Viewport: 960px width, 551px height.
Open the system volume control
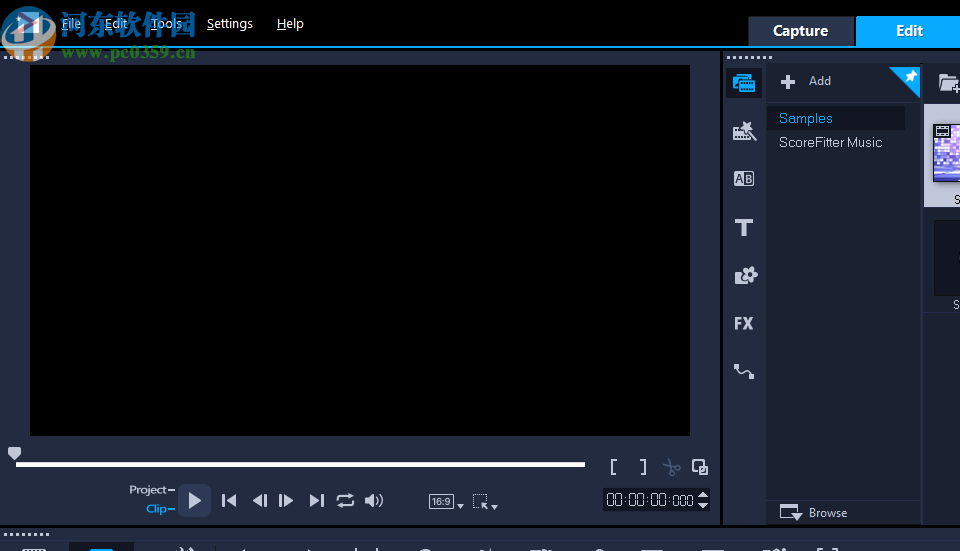click(373, 501)
